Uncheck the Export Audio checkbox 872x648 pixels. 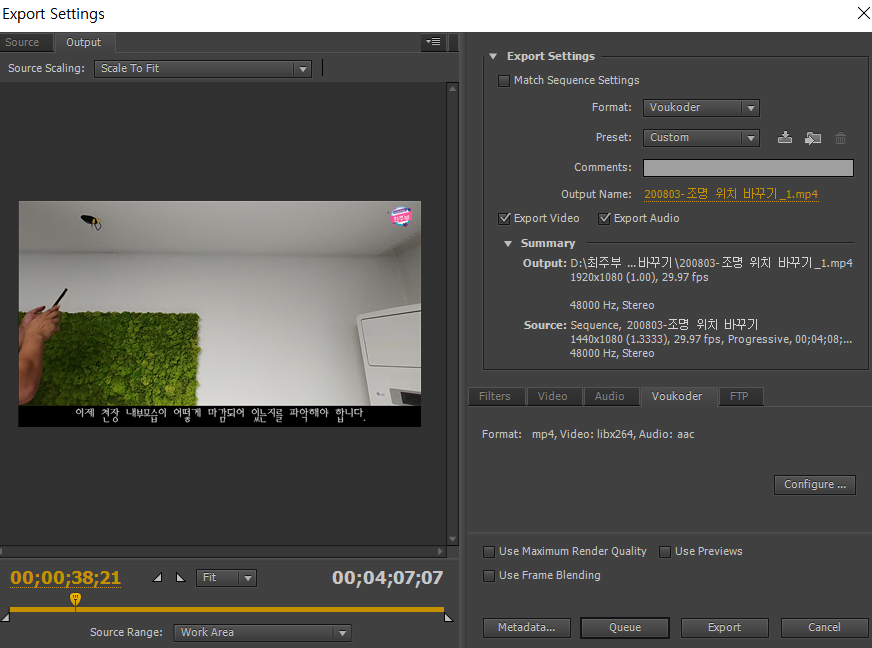(604, 219)
